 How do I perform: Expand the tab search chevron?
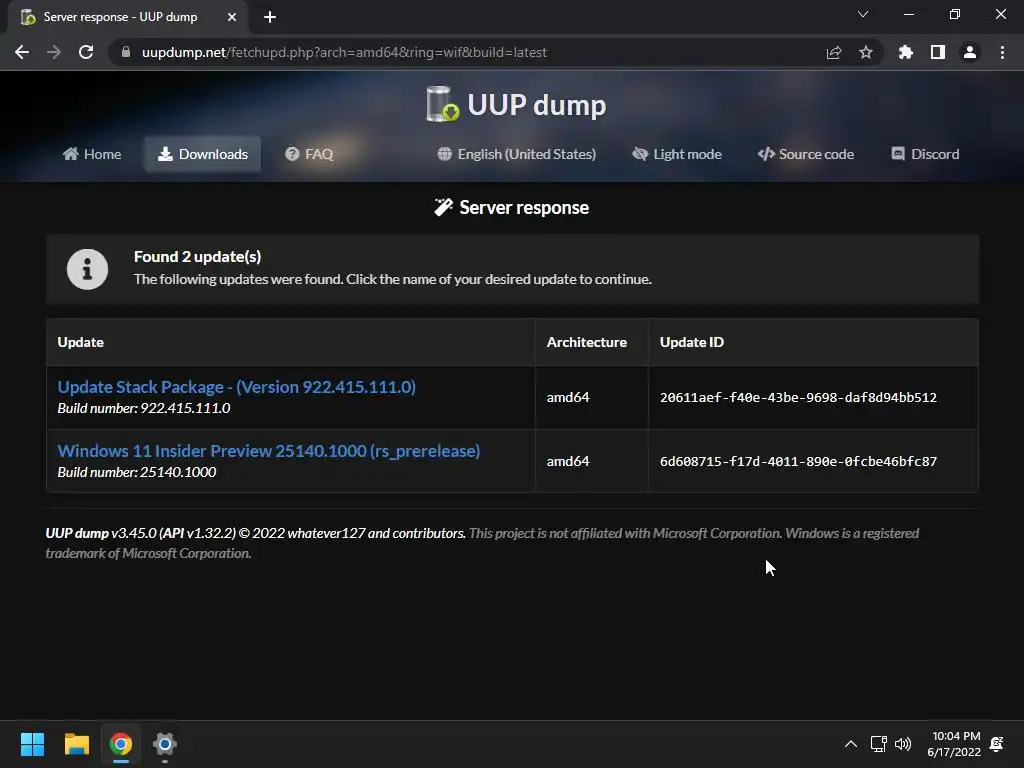click(x=863, y=14)
